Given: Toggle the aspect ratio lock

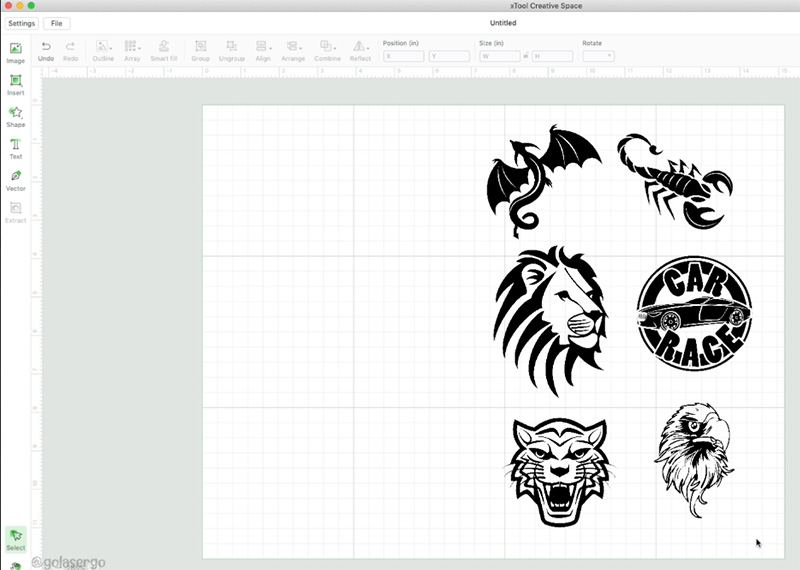Looking at the screenshot, I should 526,57.
